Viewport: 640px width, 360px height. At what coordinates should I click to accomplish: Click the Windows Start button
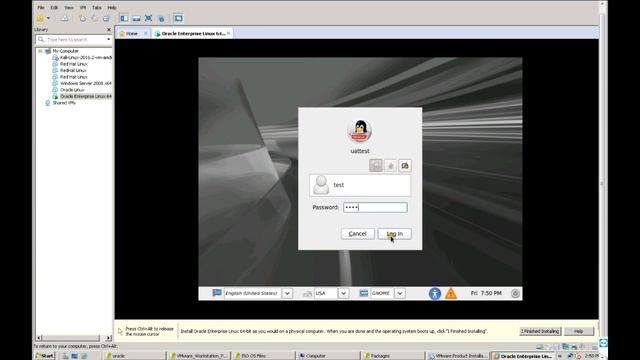pos(44,356)
